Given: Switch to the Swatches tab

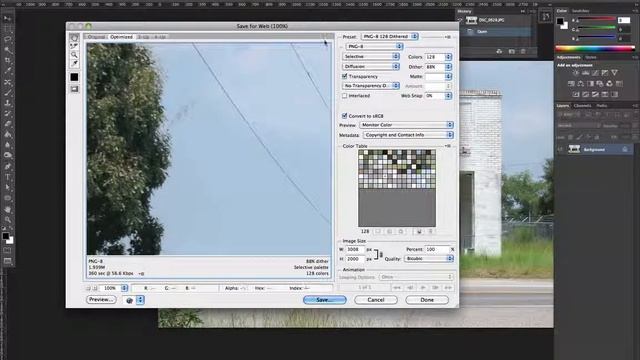Looking at the screenshot, I should tap(581, 11).
